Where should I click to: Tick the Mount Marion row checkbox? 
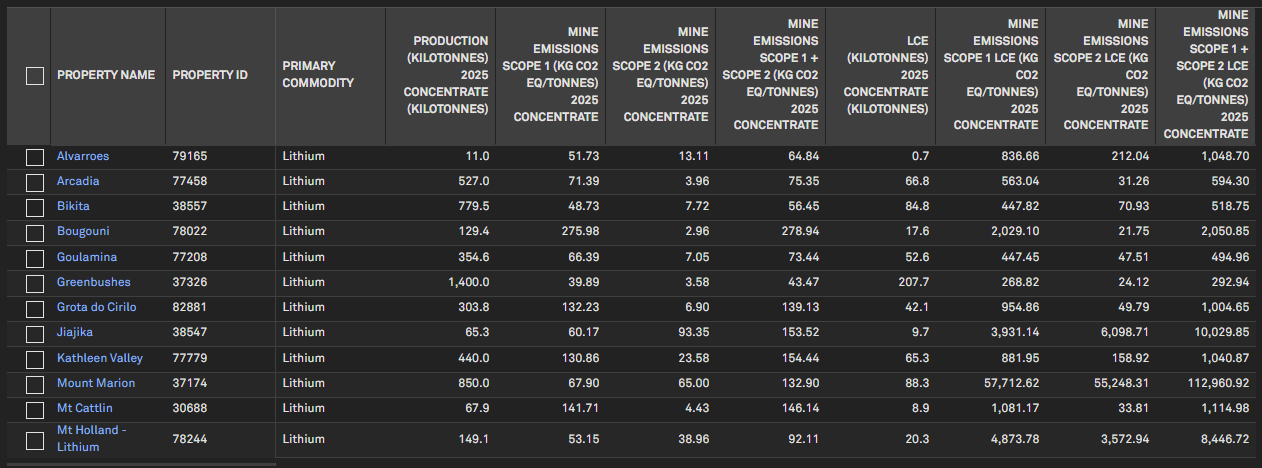pos(35,384)
